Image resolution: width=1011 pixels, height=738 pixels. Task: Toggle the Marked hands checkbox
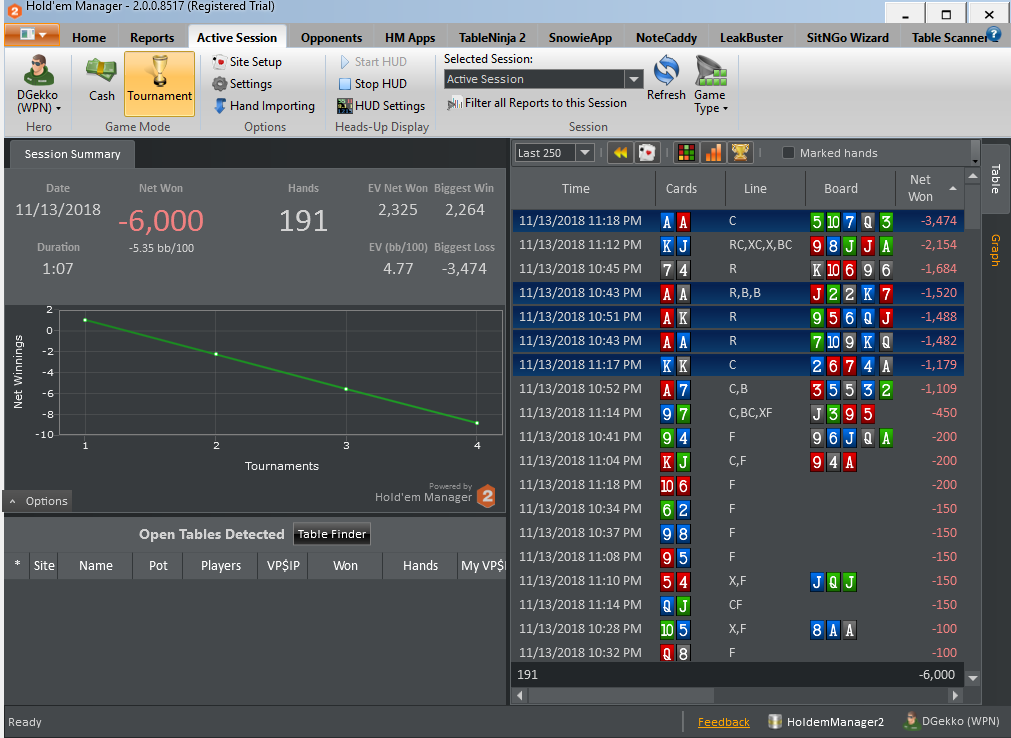tap(788, 153)
